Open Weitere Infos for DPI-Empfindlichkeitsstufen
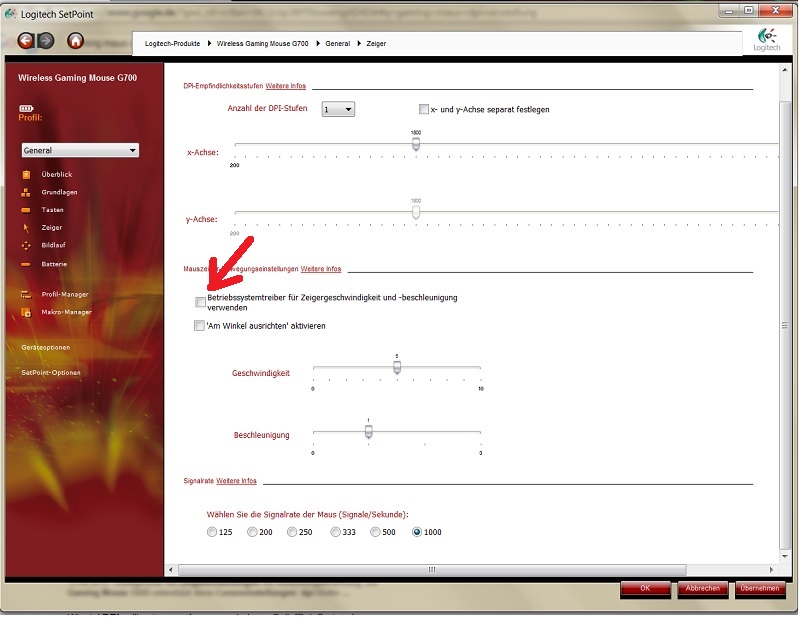 pyautogui.click(x=286, y=86)
